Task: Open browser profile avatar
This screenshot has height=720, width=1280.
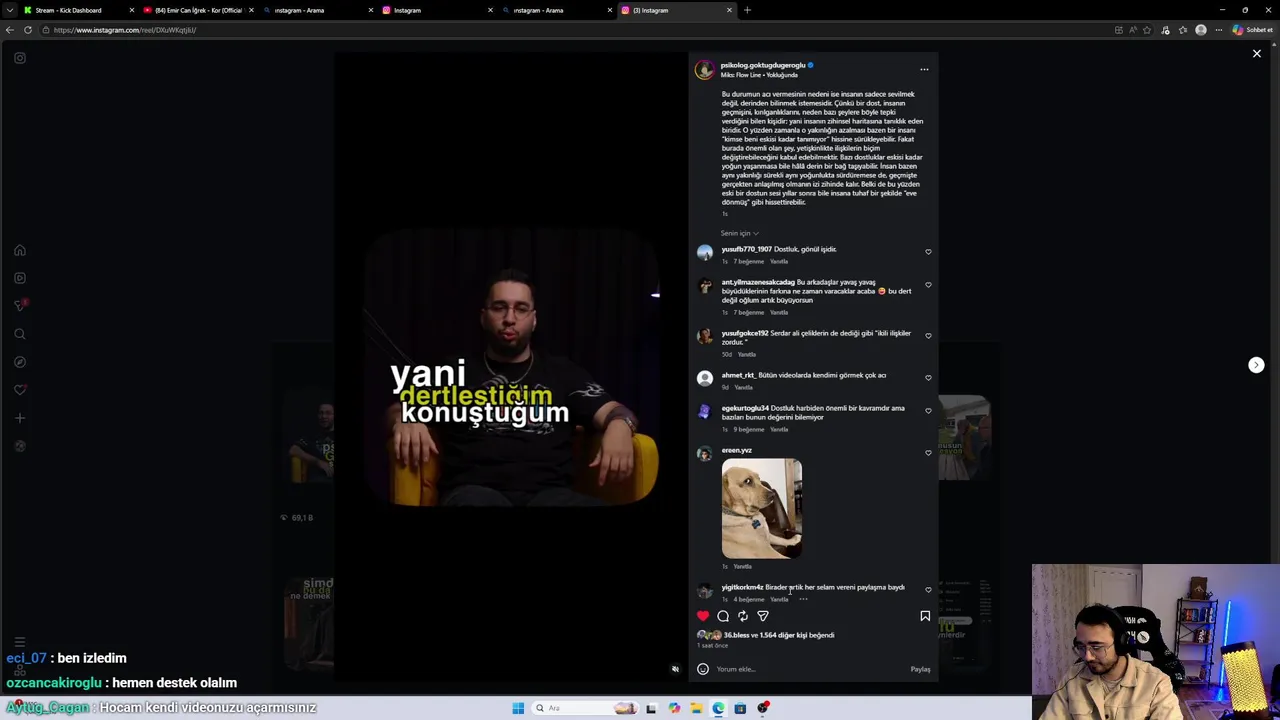Action: pyautogui.click(x=1201, y=30)
